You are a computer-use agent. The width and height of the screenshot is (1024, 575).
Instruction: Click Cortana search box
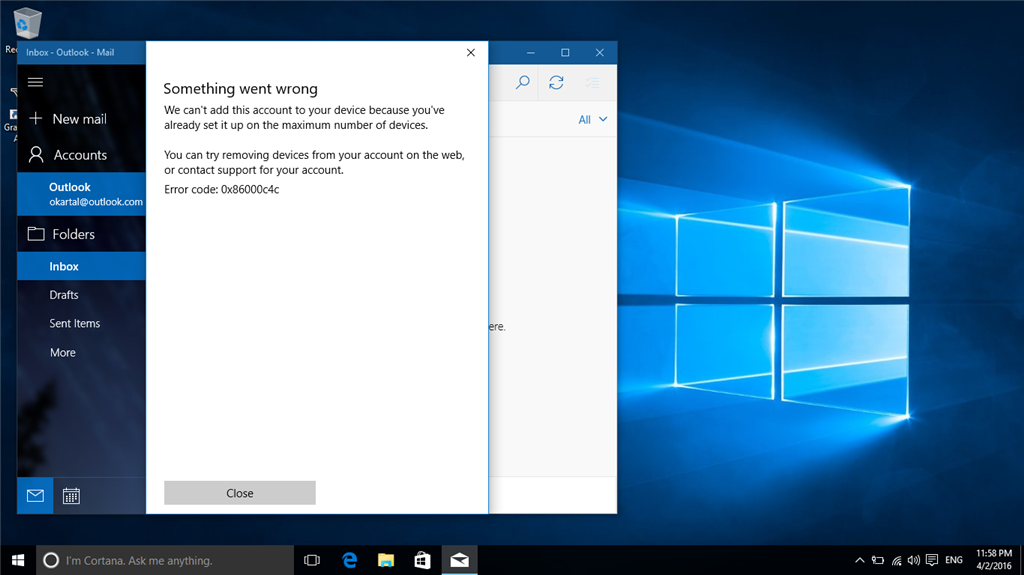(165, 560)
